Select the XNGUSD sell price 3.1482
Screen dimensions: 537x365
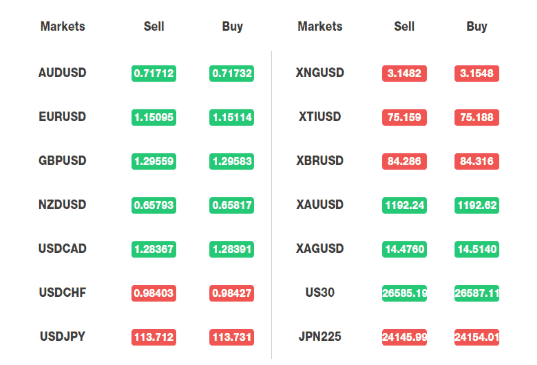click(x=404, y=73)
